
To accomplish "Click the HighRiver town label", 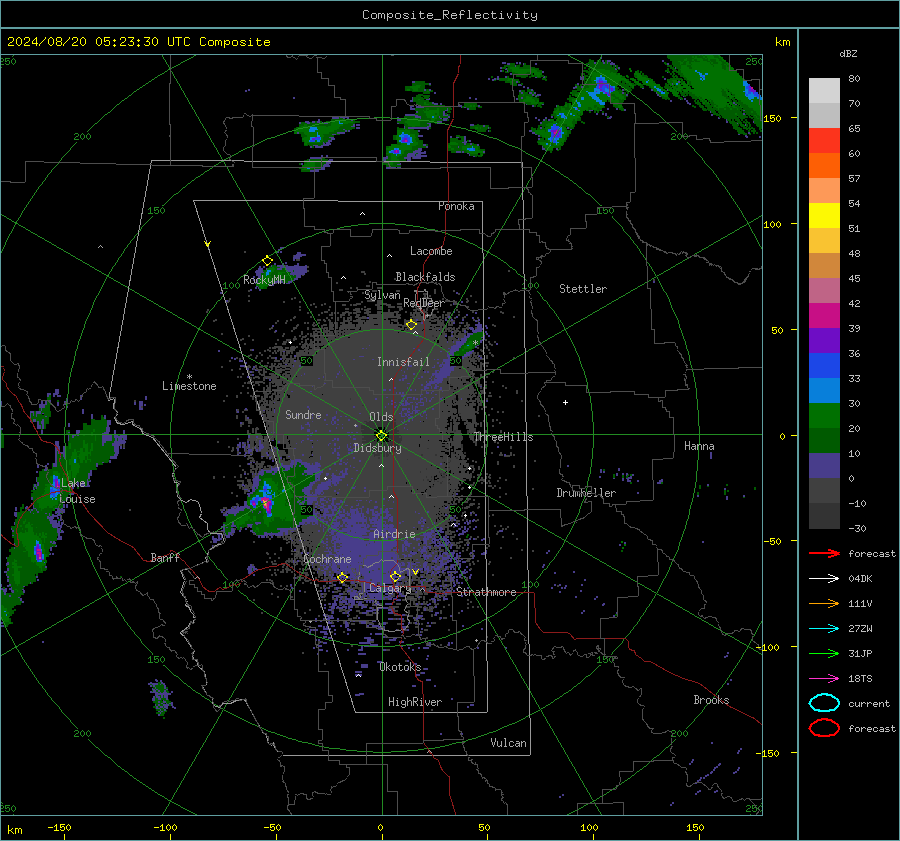I will 415,702.
